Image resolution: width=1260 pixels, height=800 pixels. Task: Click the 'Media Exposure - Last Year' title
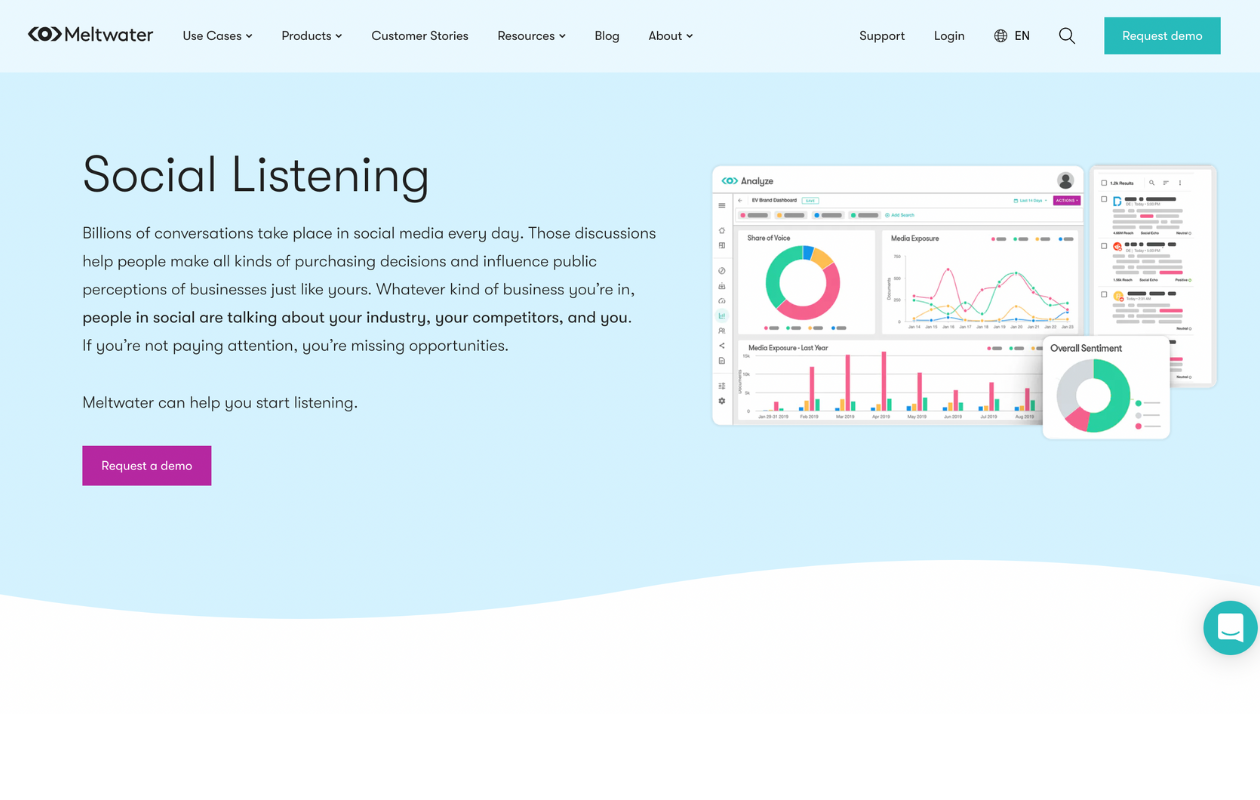(788, 348)
